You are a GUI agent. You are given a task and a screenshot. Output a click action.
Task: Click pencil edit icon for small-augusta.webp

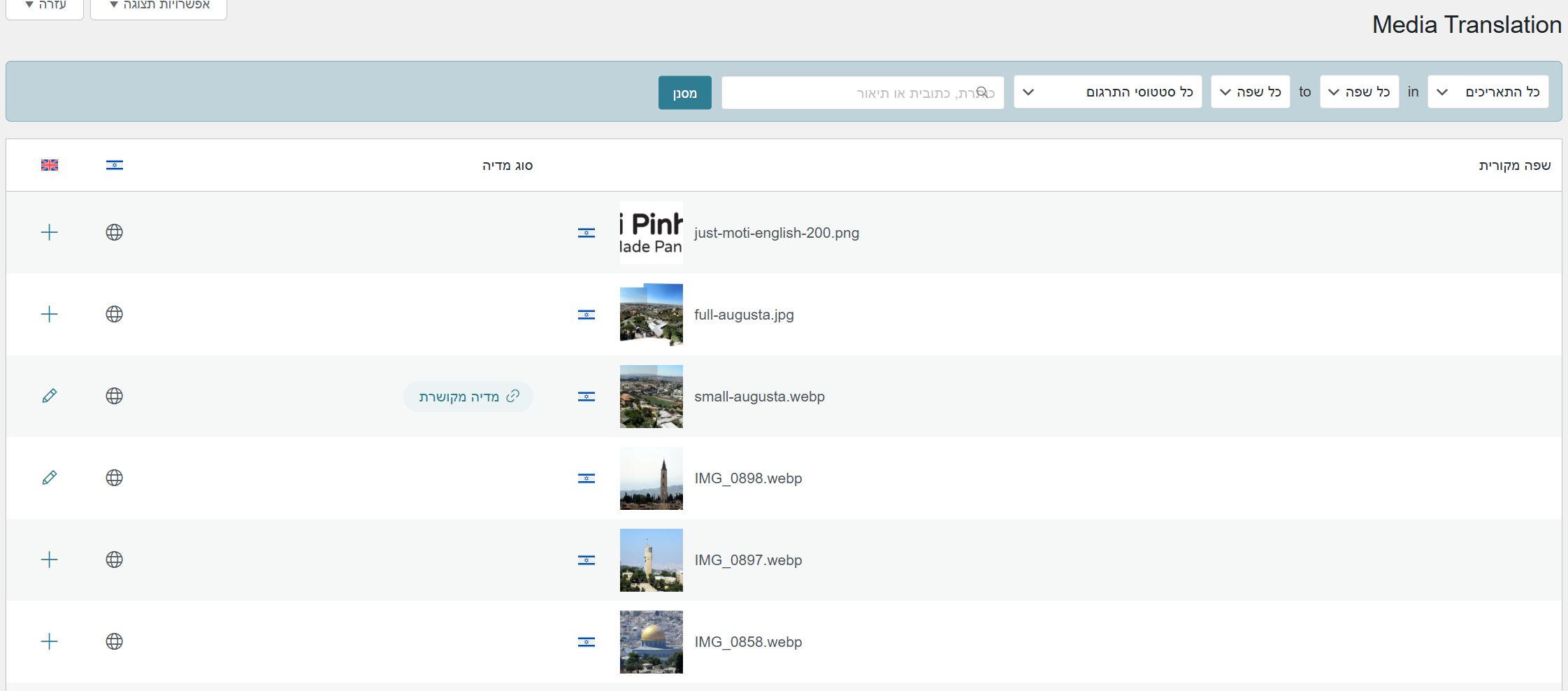pyautogui.click(x=49, y=396)
